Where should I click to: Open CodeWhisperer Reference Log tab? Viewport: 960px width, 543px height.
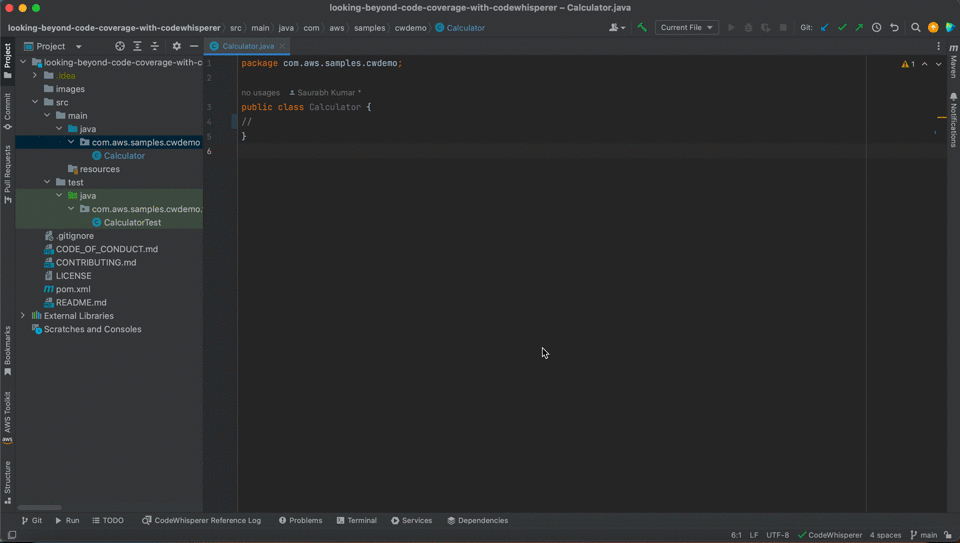coord(201,521)
